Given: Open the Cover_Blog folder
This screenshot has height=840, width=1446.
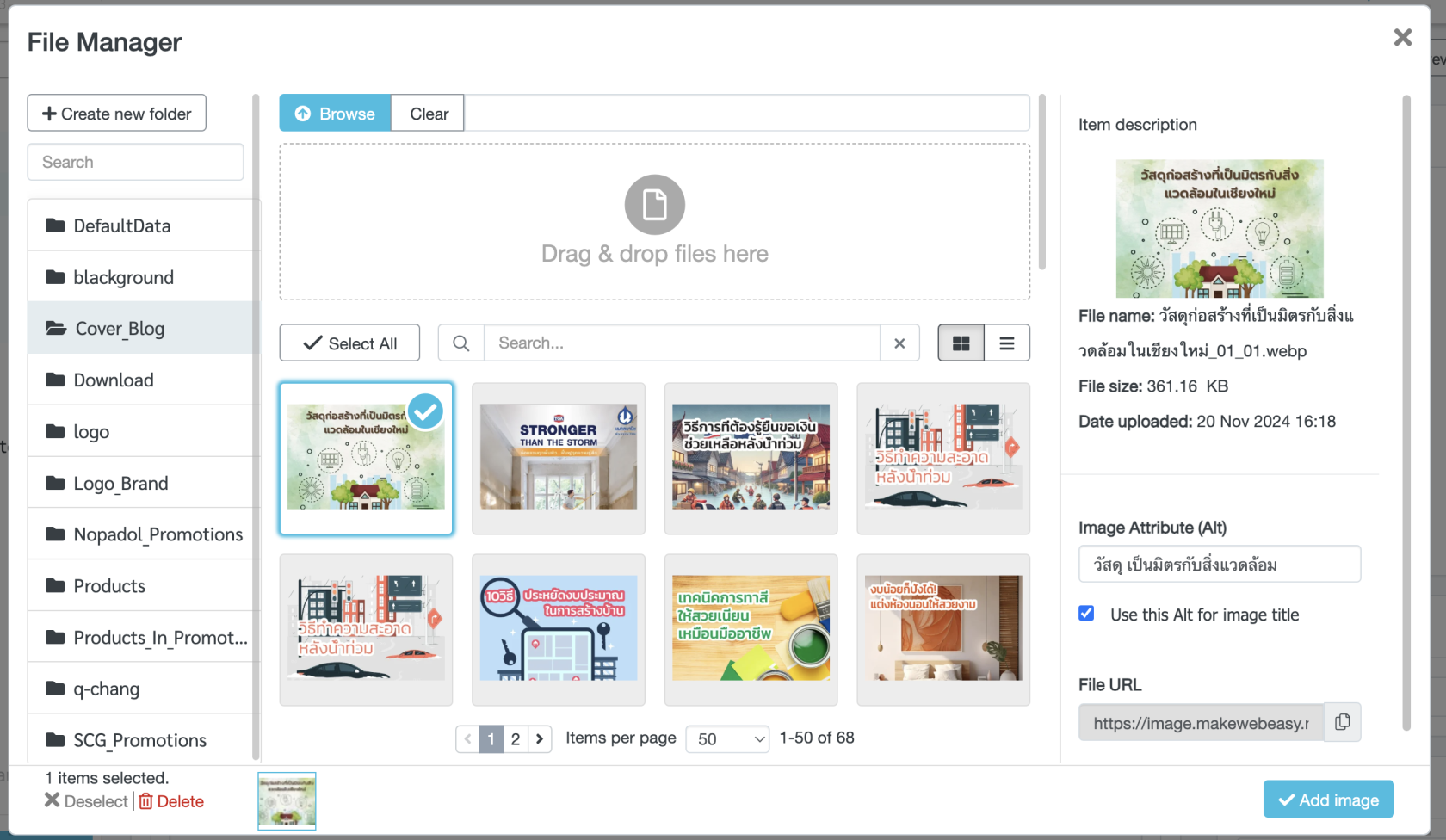Looking at the screenshot, I should (120, 329).
